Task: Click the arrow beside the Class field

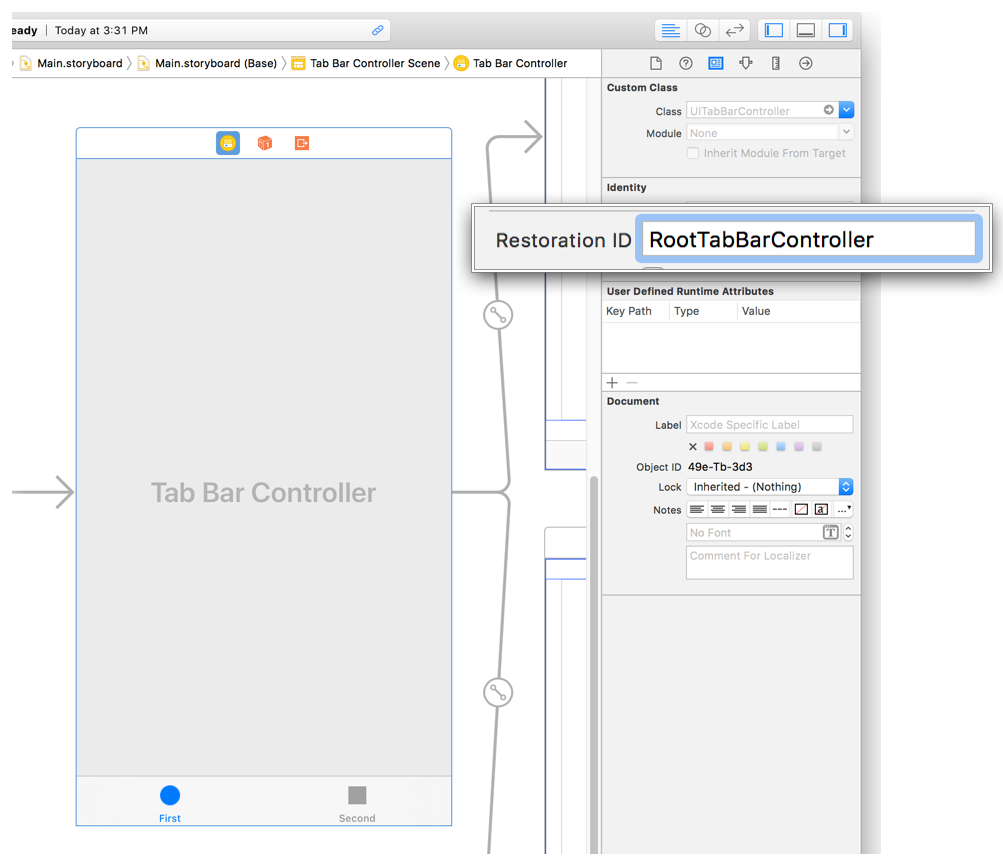Action: pos(828,111)
